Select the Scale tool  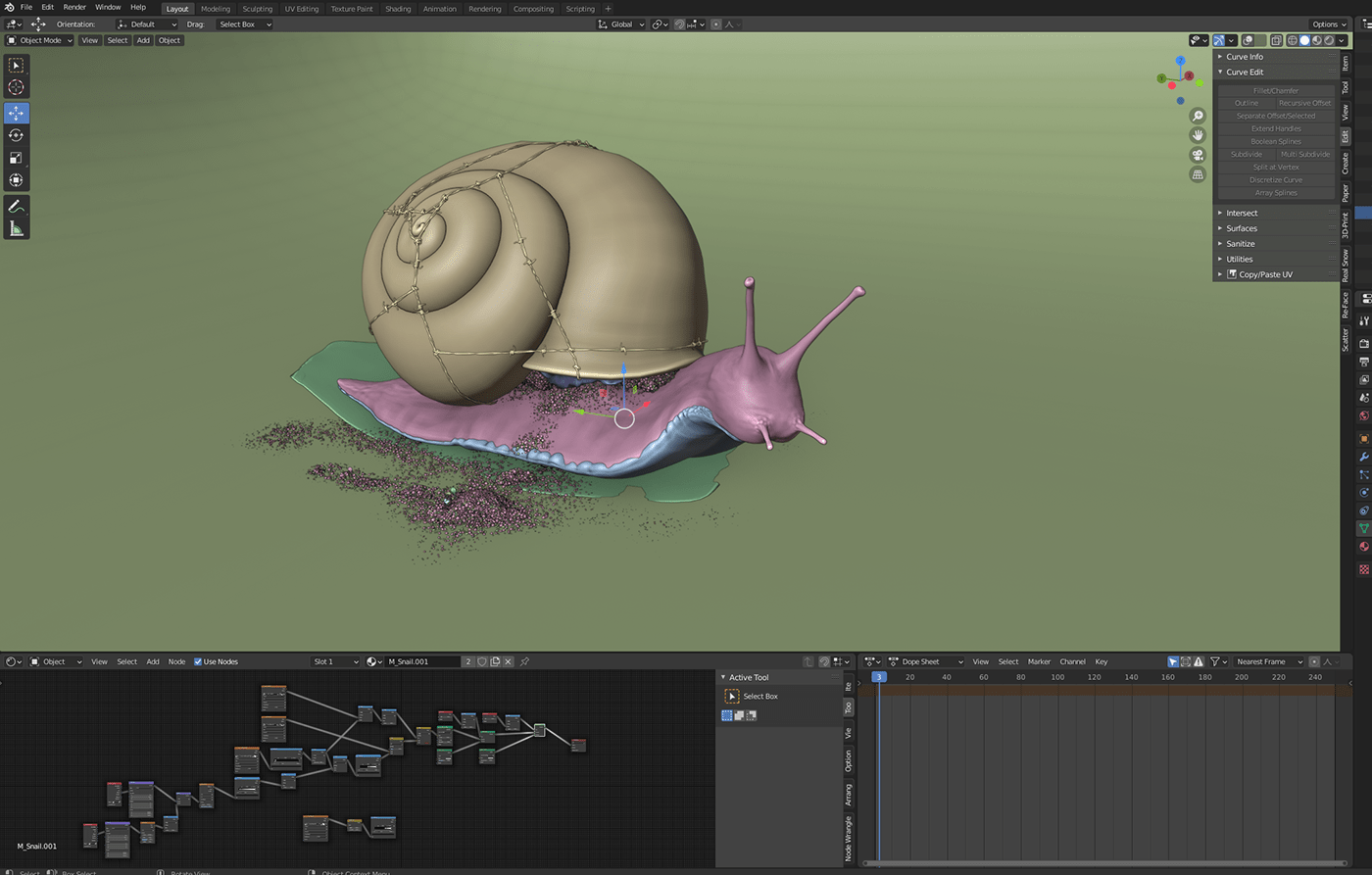click(16, 158)
